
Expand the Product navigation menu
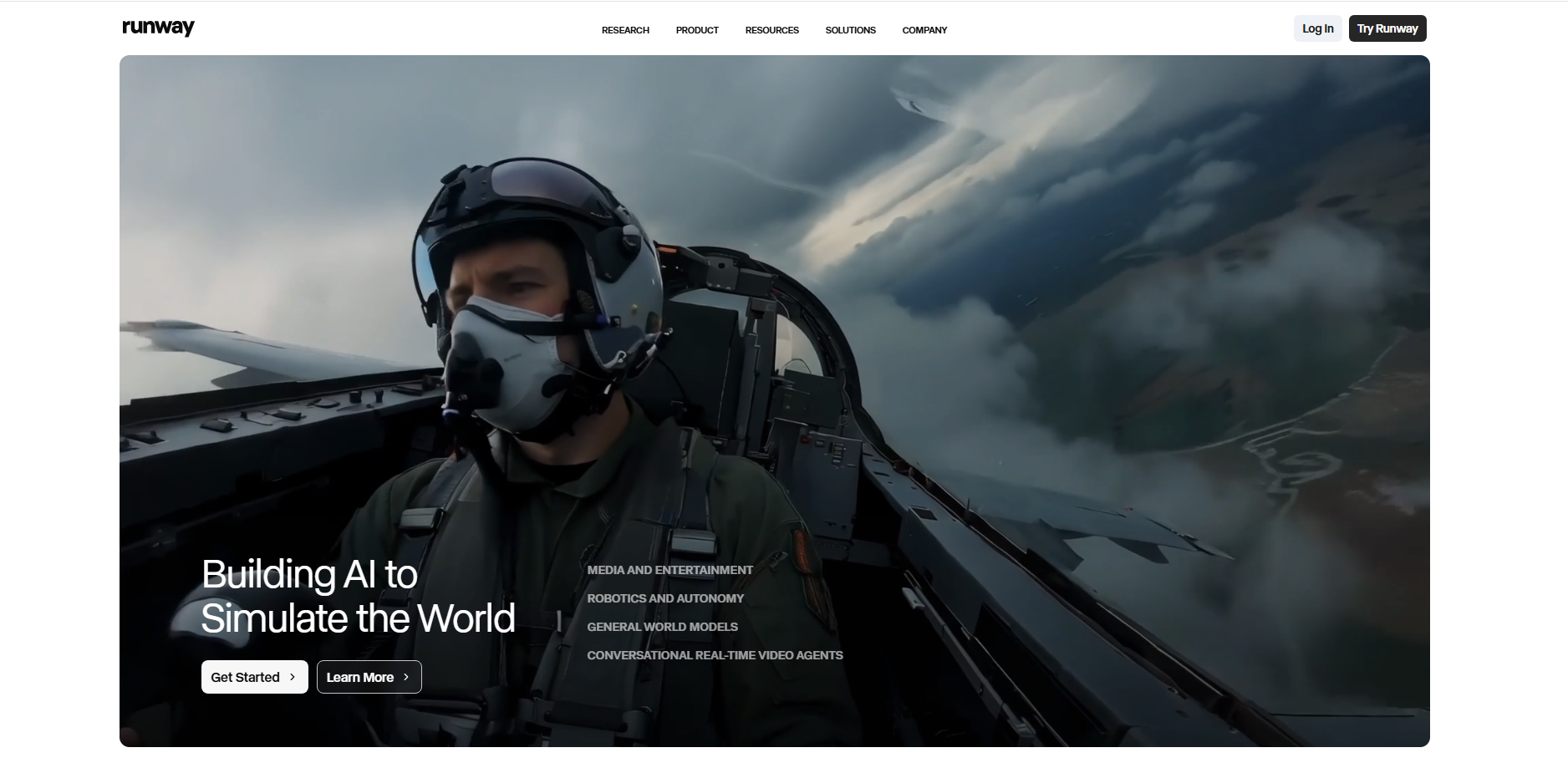pos(697,30)
